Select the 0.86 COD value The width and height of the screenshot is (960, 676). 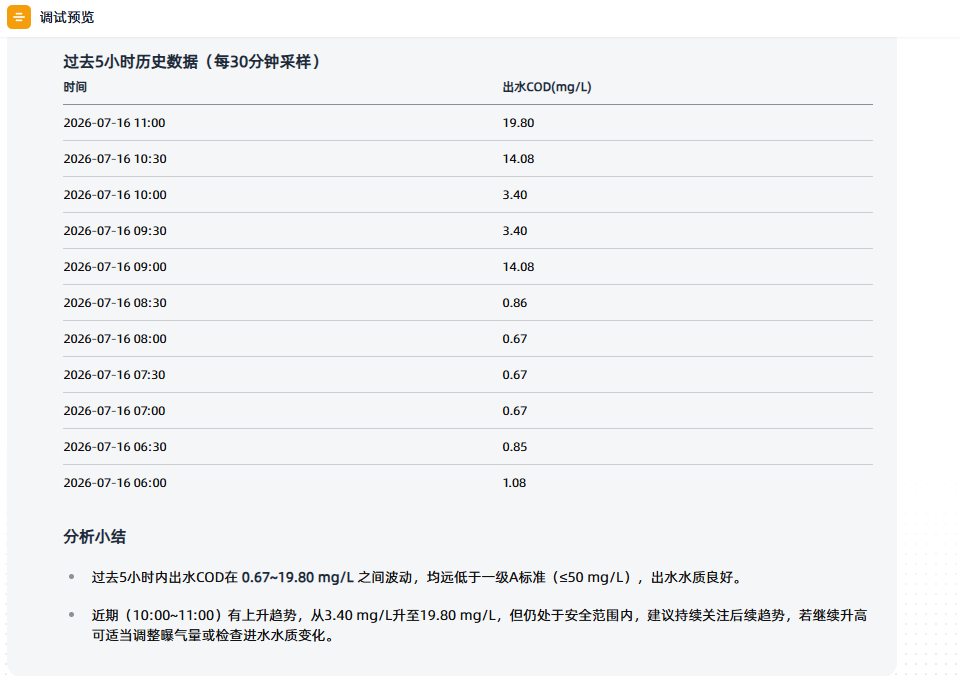pyautogui.click(x=514, y=302)
